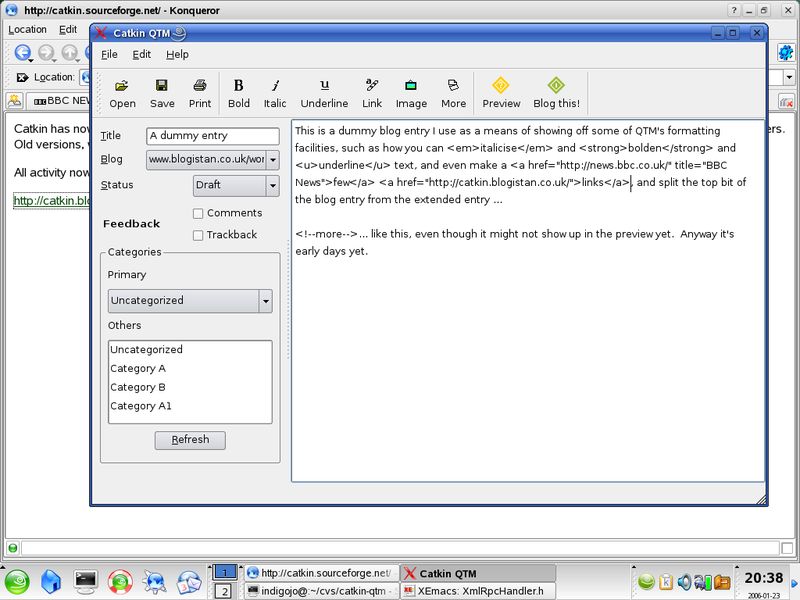Click the Refresh categories button
The image size is (800, 600).
190,440
